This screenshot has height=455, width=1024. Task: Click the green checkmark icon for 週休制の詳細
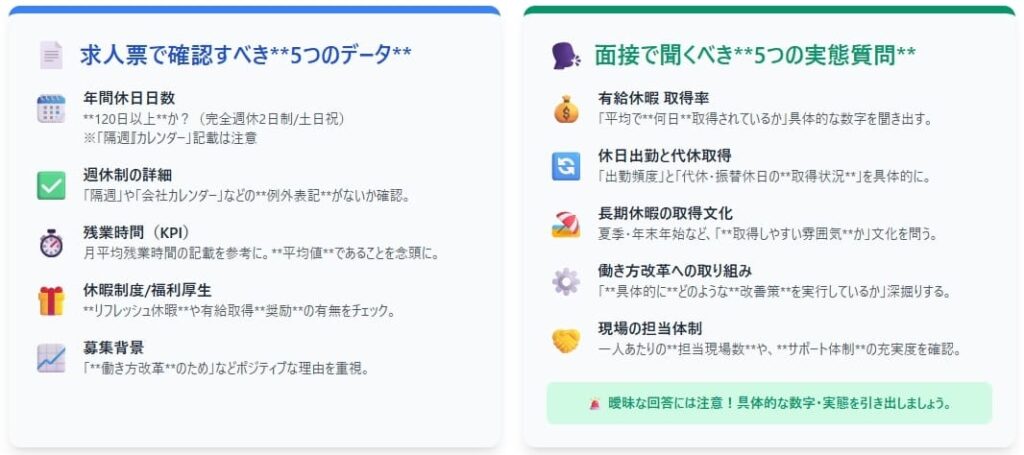pyautogui.click(x=51, y=185)
